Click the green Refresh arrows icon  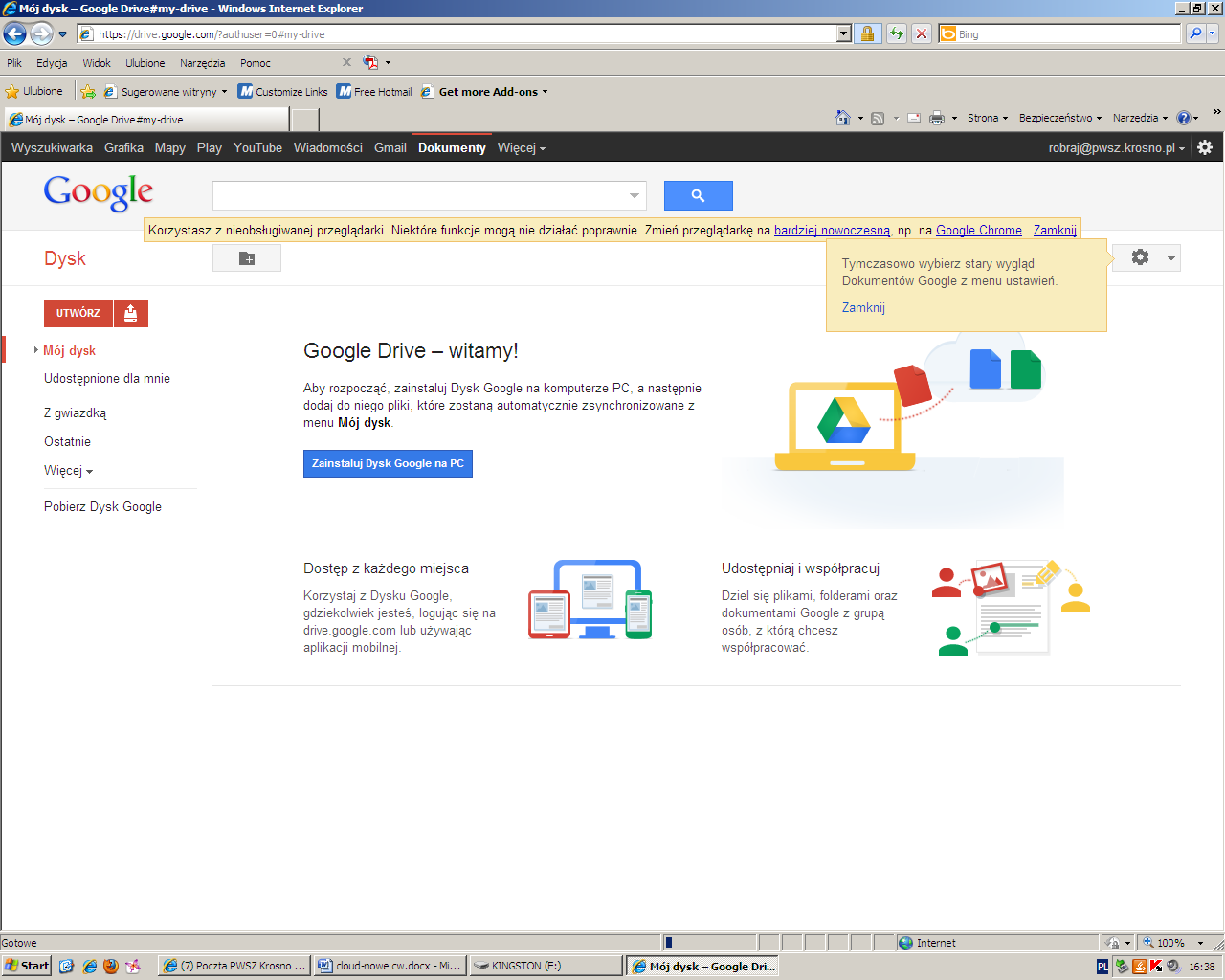coord(897,33)
